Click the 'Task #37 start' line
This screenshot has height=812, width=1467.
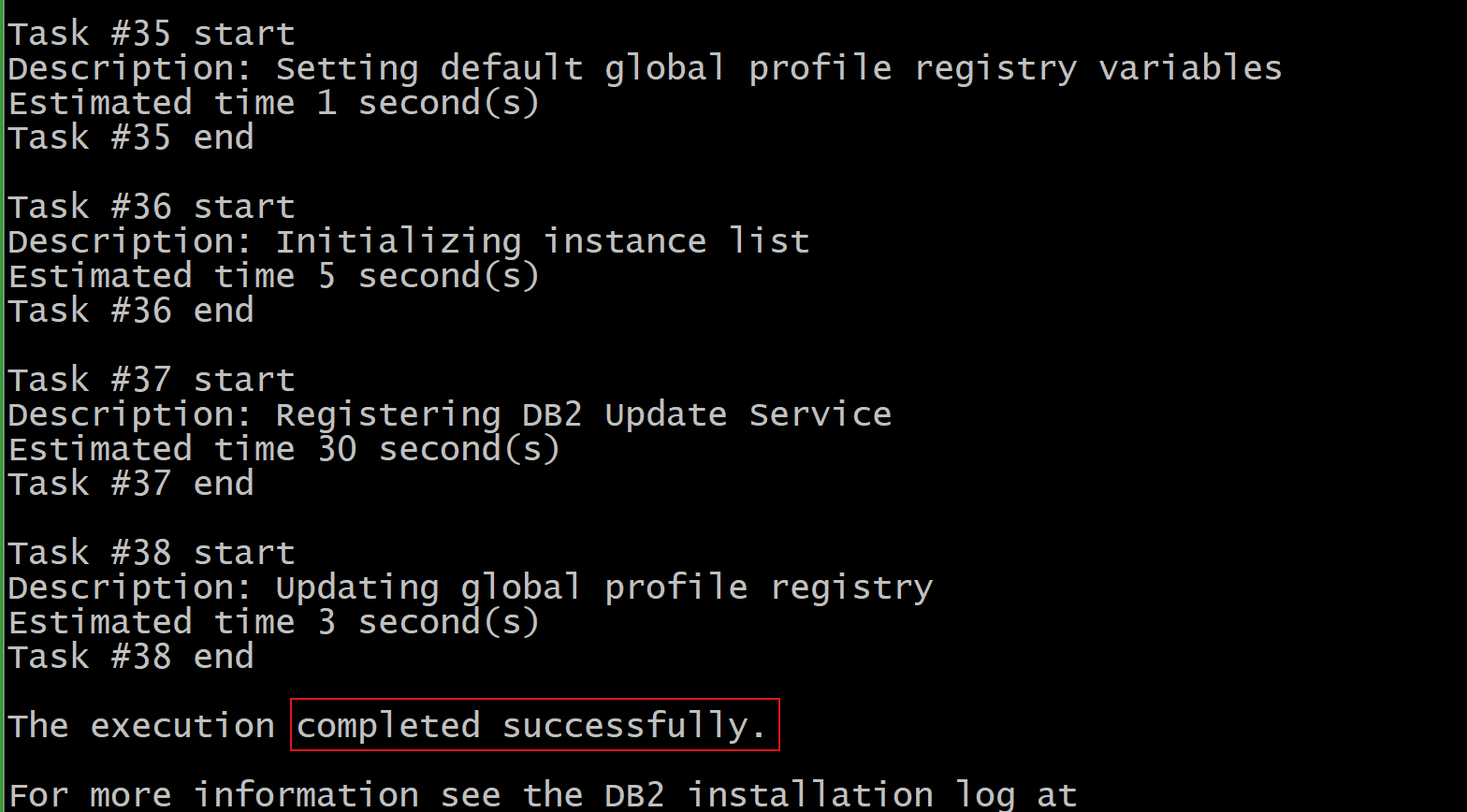pyautogui.click(x=152, y=380)
